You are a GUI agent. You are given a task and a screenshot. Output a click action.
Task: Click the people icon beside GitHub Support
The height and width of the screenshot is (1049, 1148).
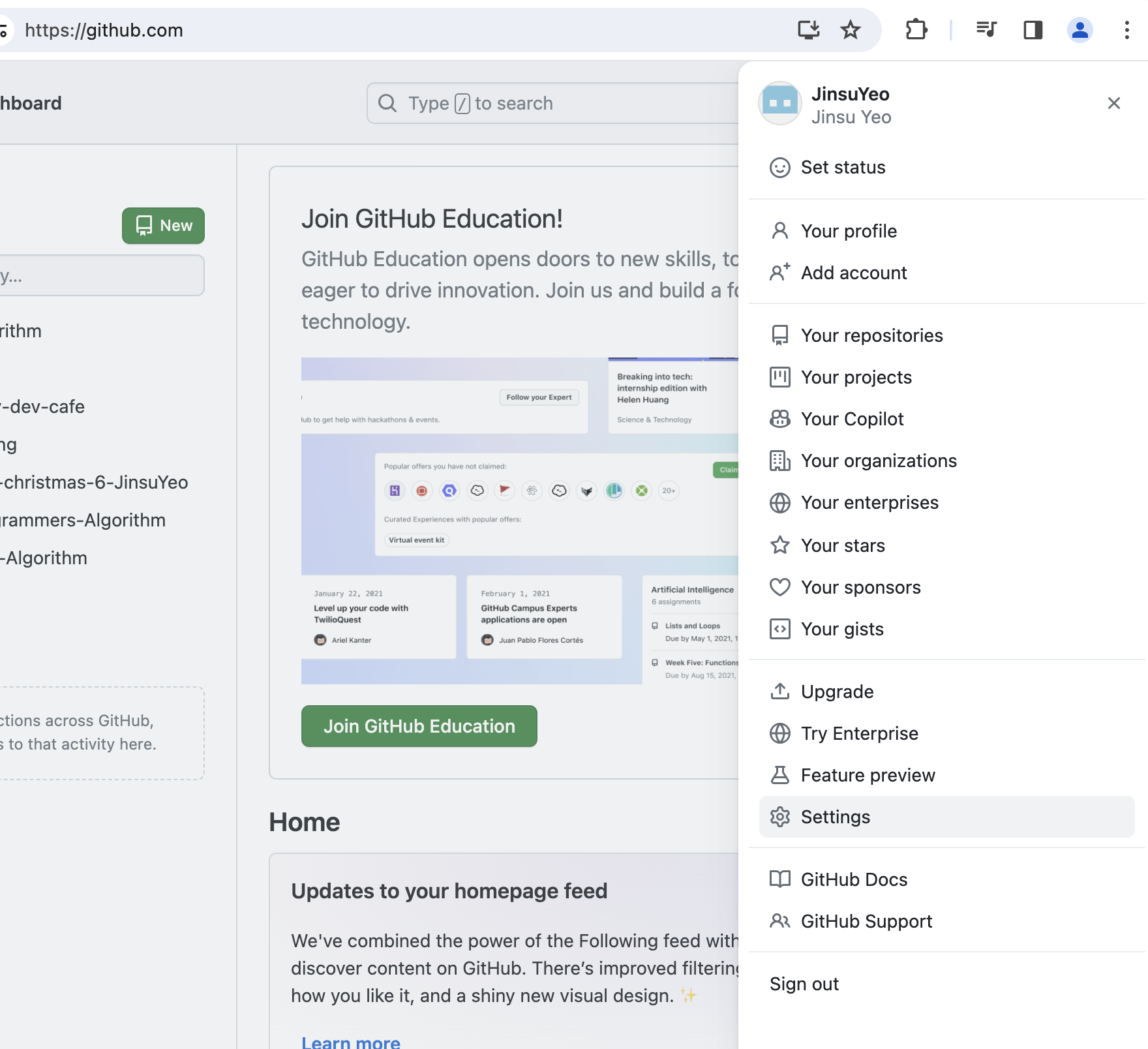coord(780,921)
